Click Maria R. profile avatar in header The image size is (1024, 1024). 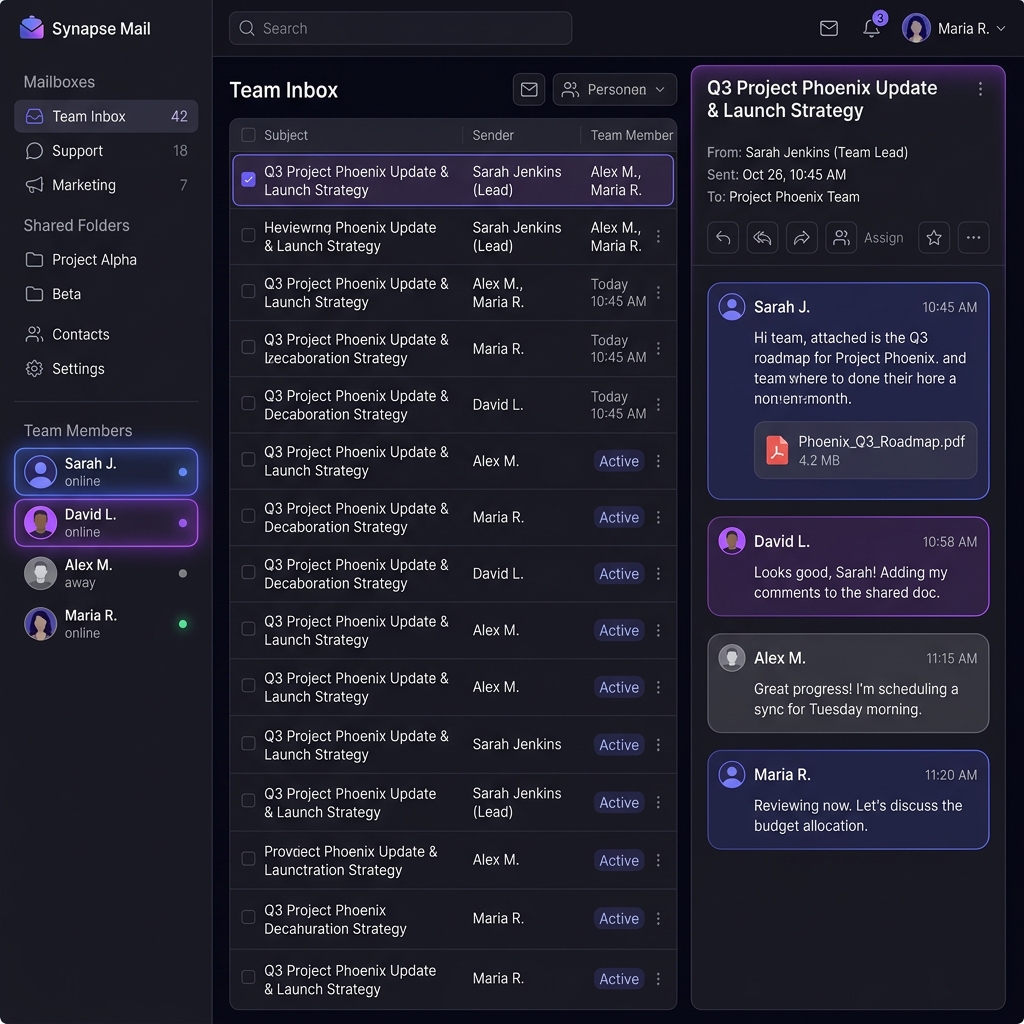[916, 28]
